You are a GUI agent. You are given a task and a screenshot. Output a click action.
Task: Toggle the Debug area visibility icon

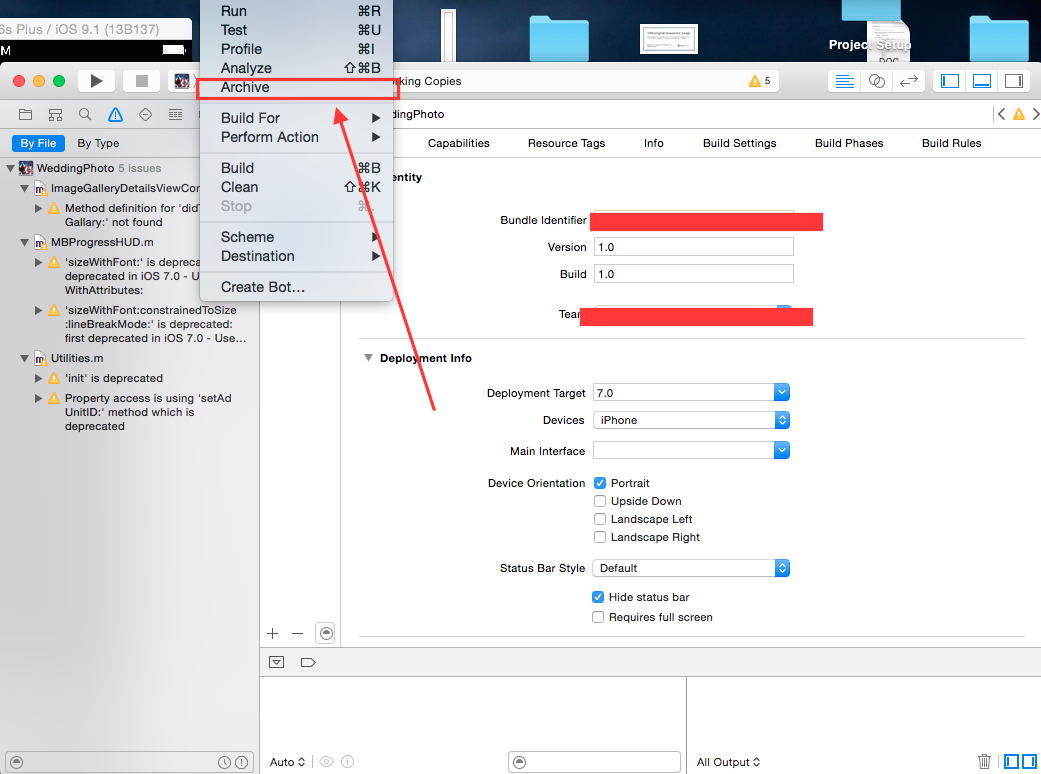point(982,81)
